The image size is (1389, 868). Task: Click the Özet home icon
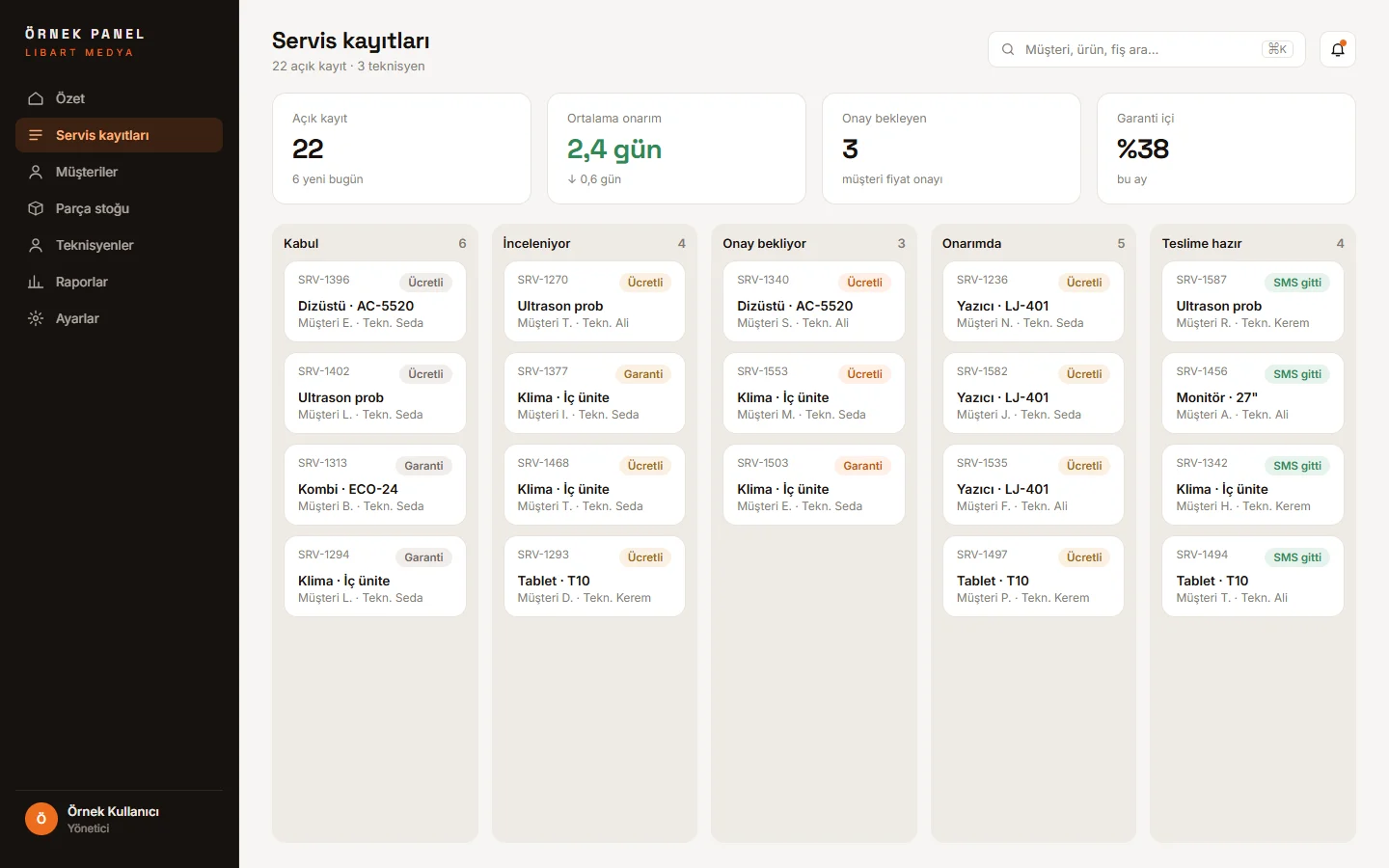click(x=36, y=98)
